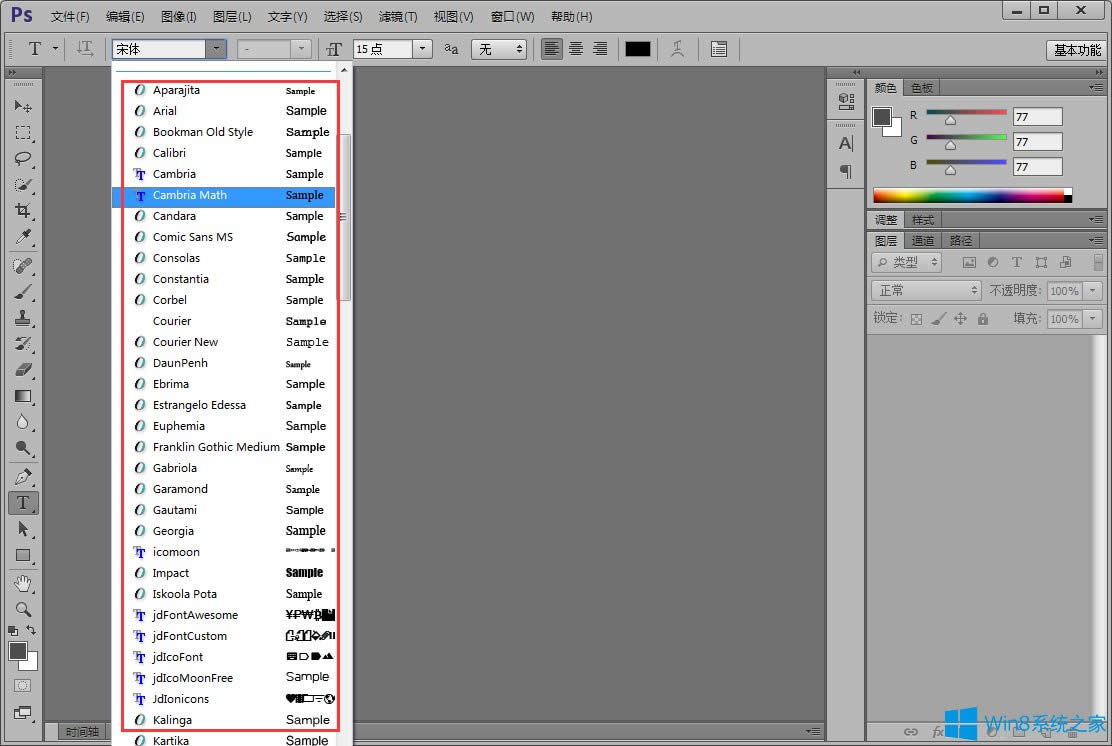Enable center text alignment

tap(576, 49)
